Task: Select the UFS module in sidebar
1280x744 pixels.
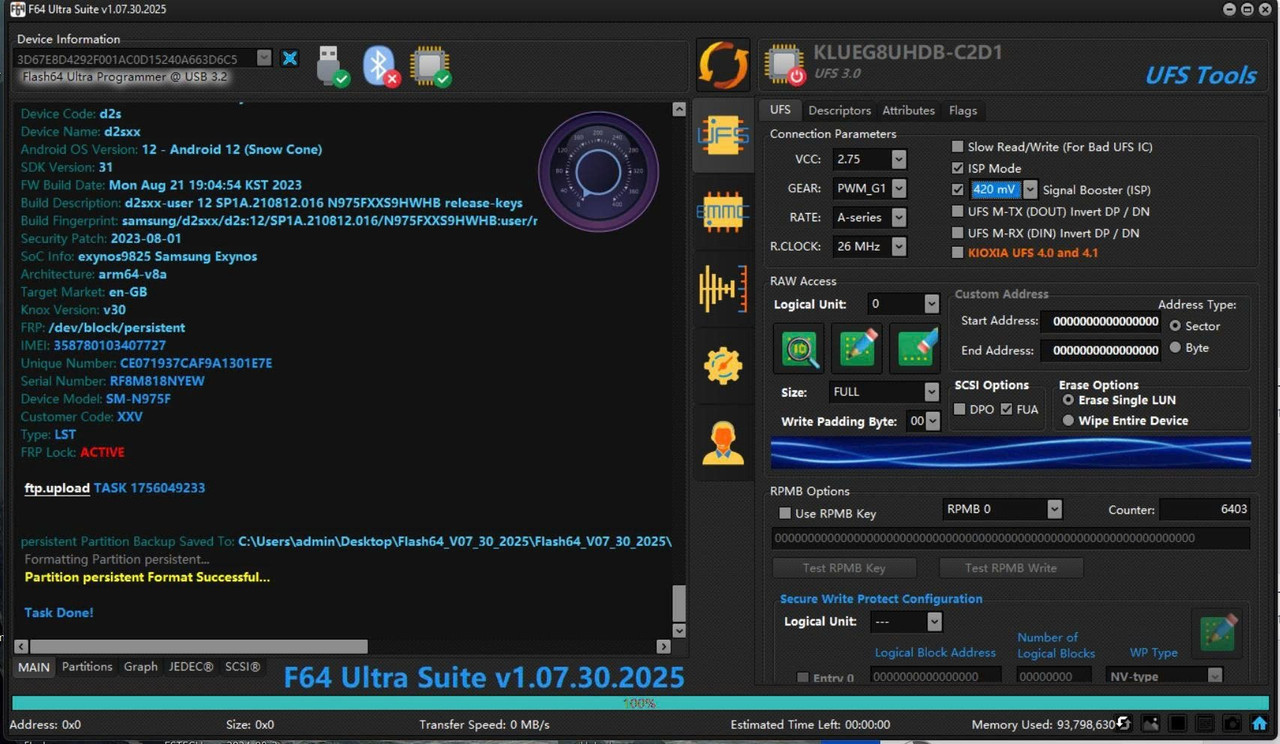Action: (x=723, y=135)
